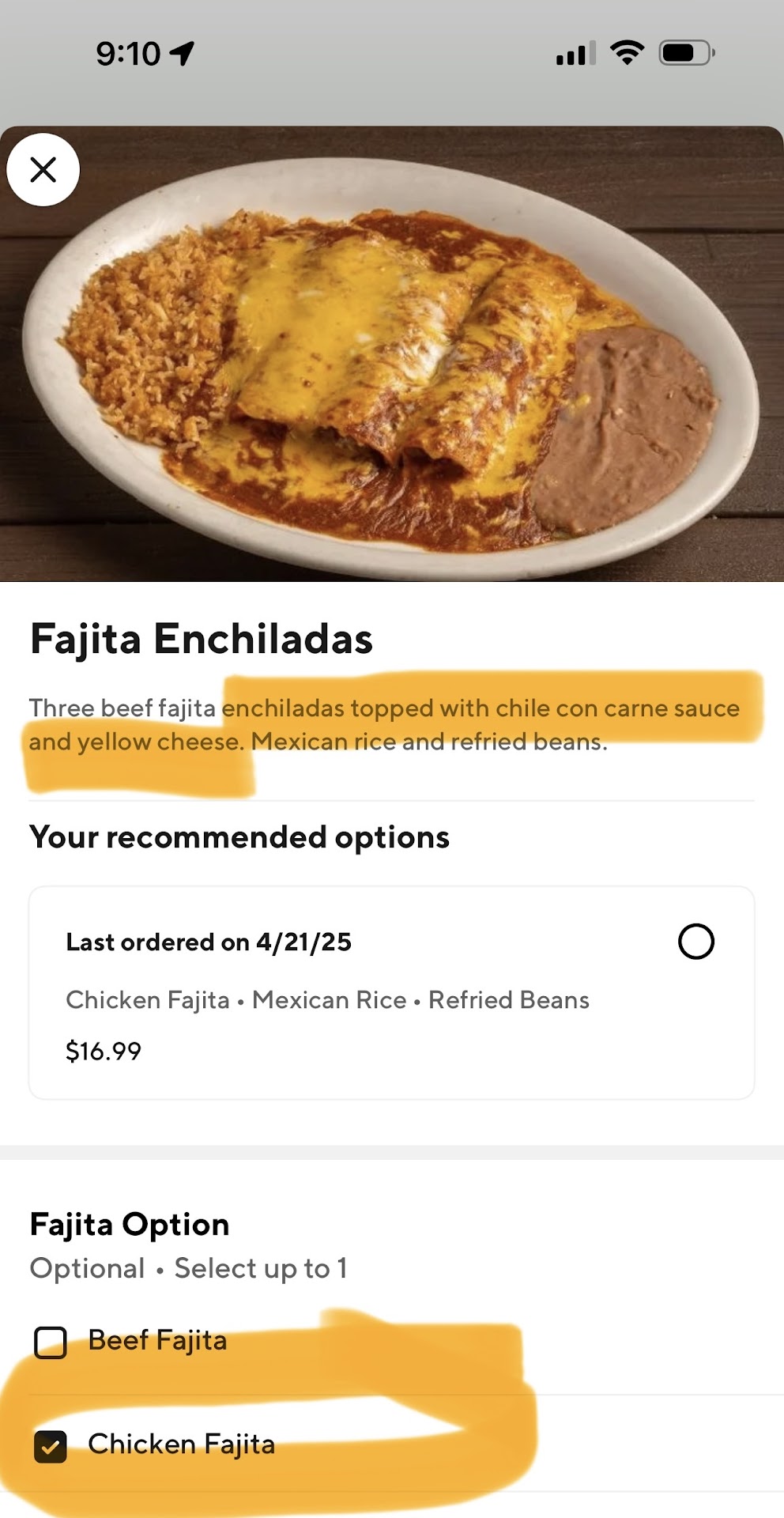This screenshot has width=784, height=1518.
Task: Tap the 'Beef Fajita' option label
Action: [157, 1341]
